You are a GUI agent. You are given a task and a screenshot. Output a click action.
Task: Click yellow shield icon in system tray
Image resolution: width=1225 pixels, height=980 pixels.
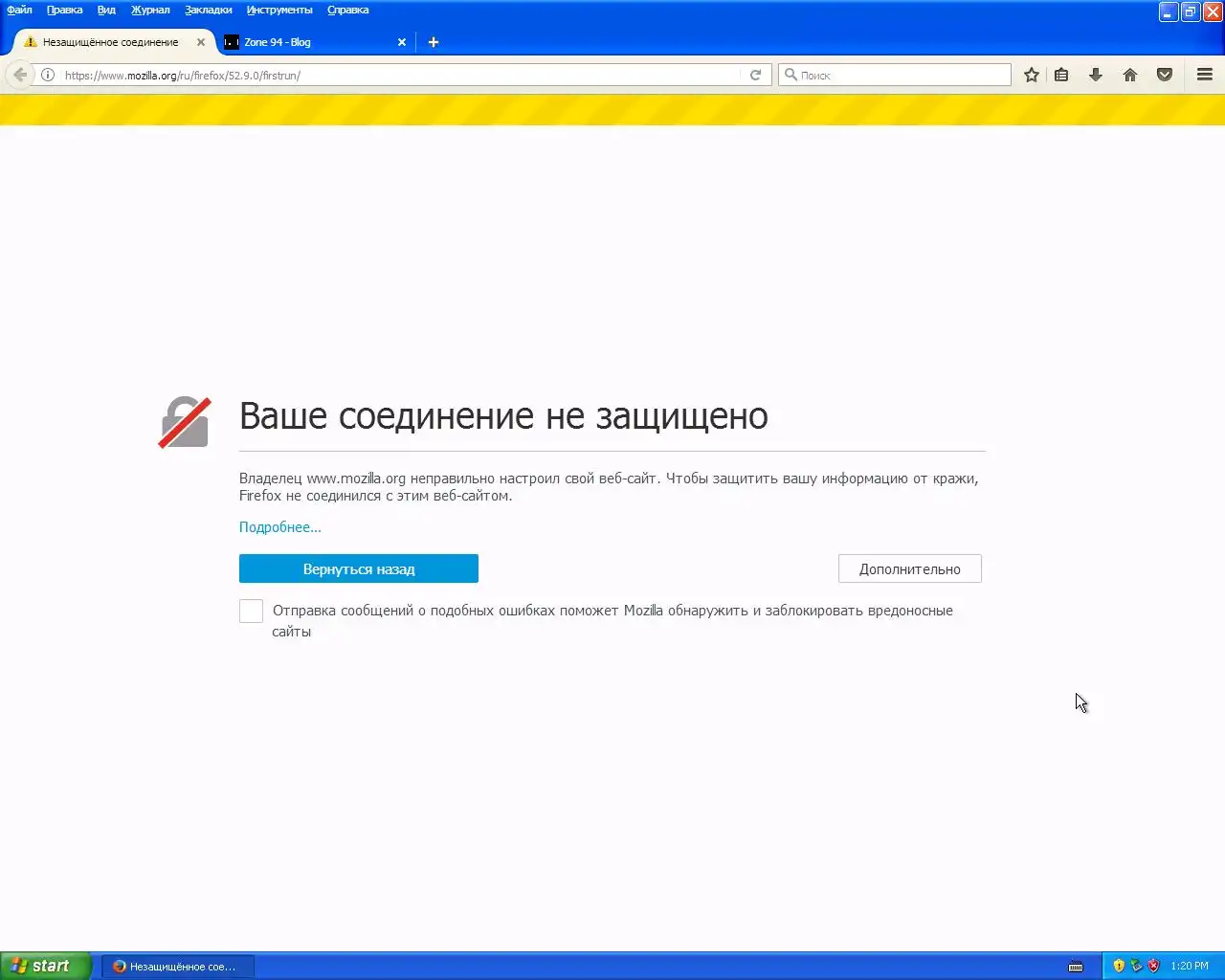pos(1119,966)
